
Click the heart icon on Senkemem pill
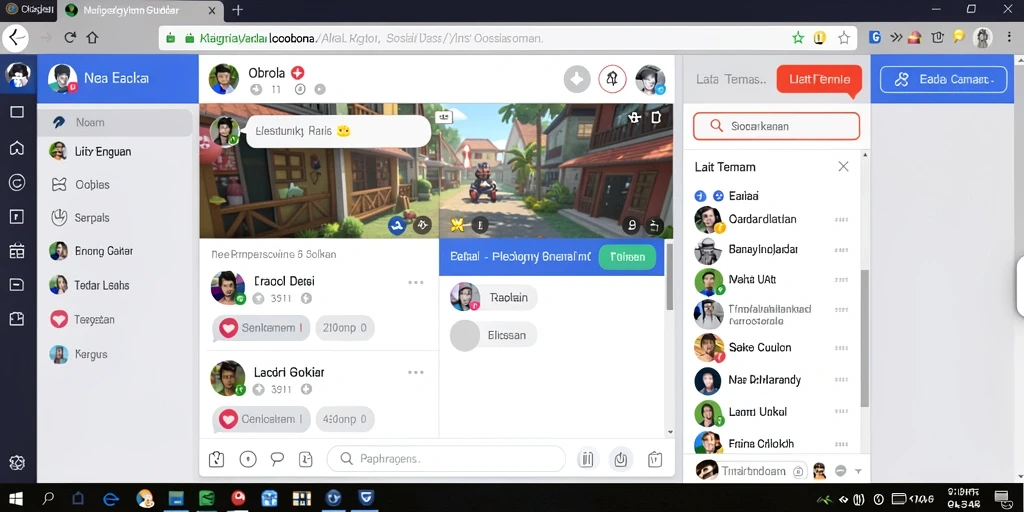coord(228,328)
